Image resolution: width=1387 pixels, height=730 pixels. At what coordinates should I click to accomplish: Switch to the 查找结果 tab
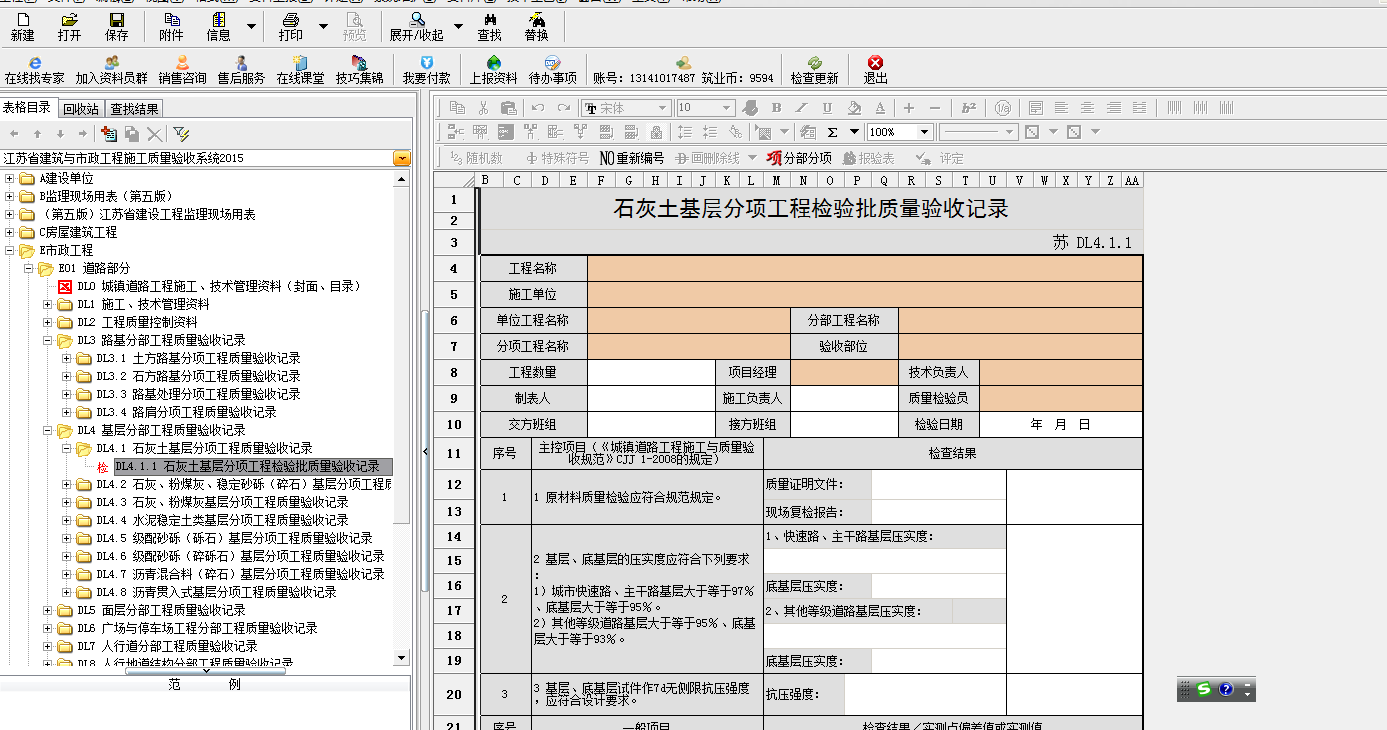click(x=134, y=109)
